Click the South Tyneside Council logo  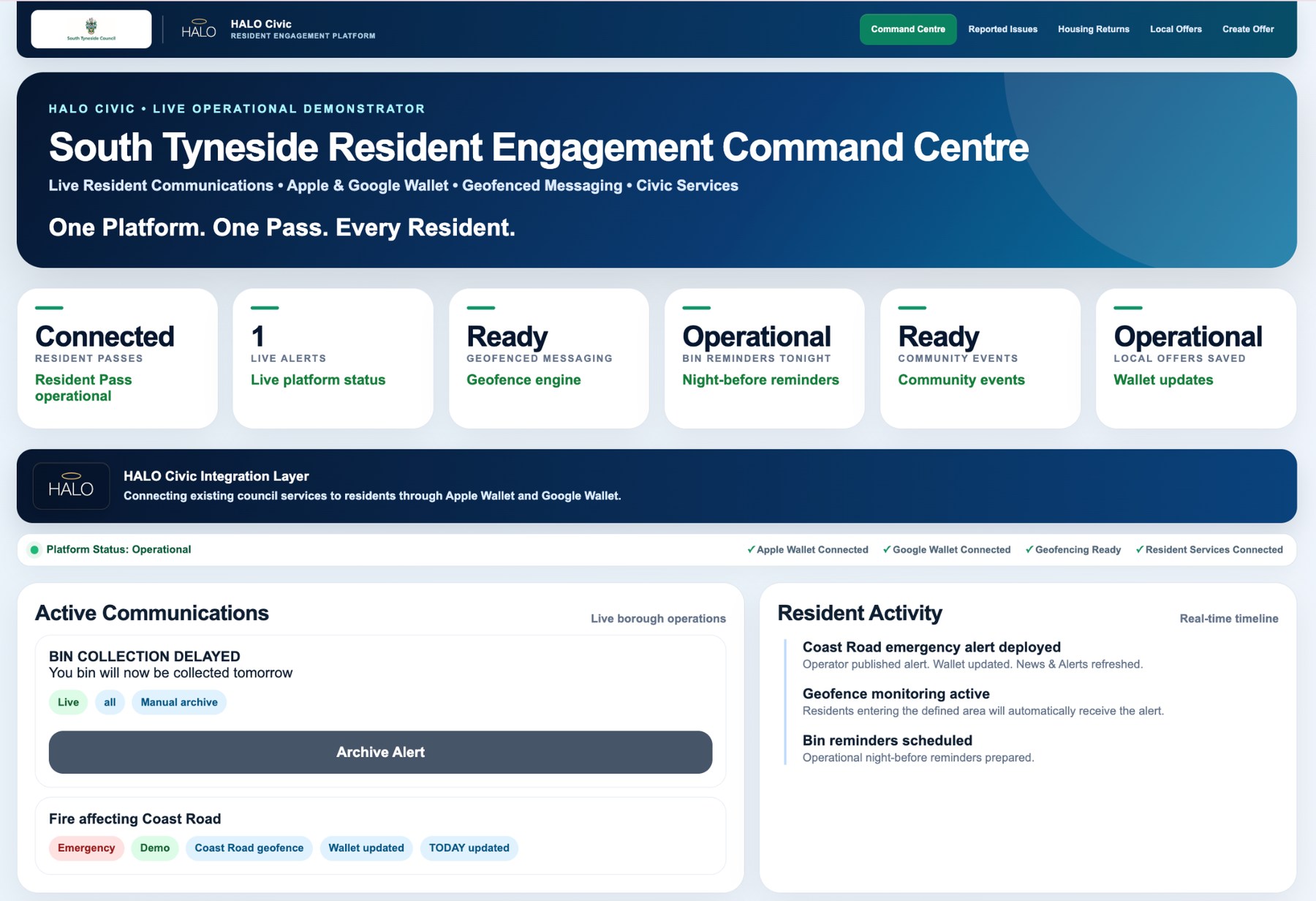point(91,29)
